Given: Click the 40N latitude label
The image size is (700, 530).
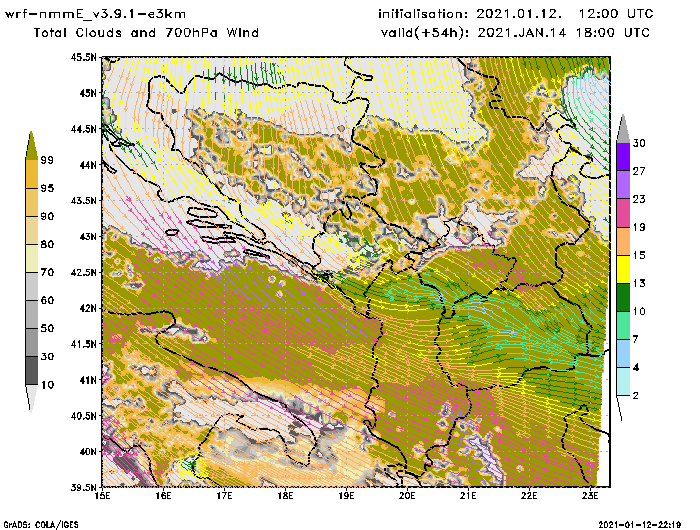Looking at the screenshot, I should pyautogui.click(x=88, y=451).
